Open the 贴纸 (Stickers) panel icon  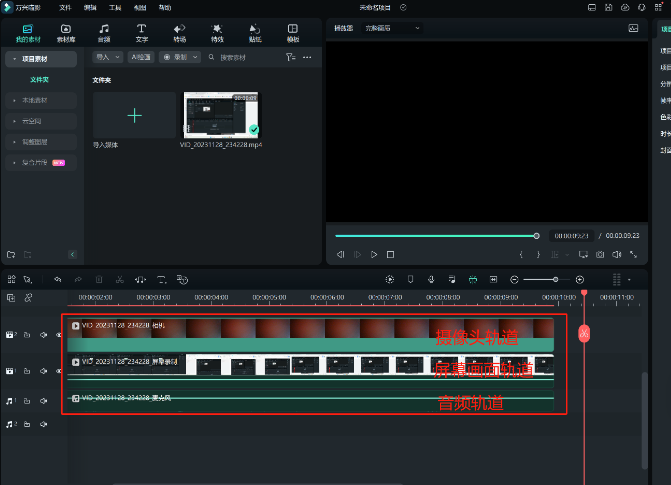(255, 32)
